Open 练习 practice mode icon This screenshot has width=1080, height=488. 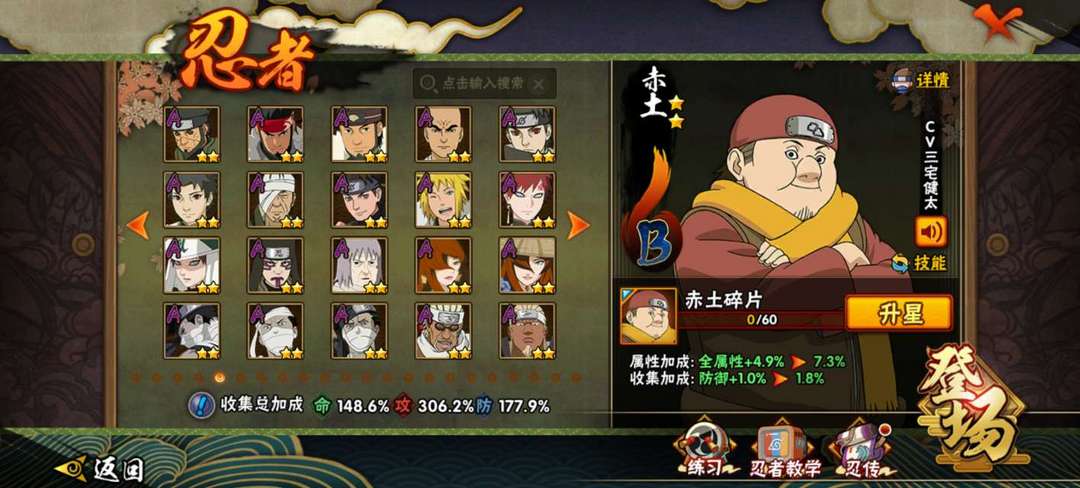click(705, 450)
